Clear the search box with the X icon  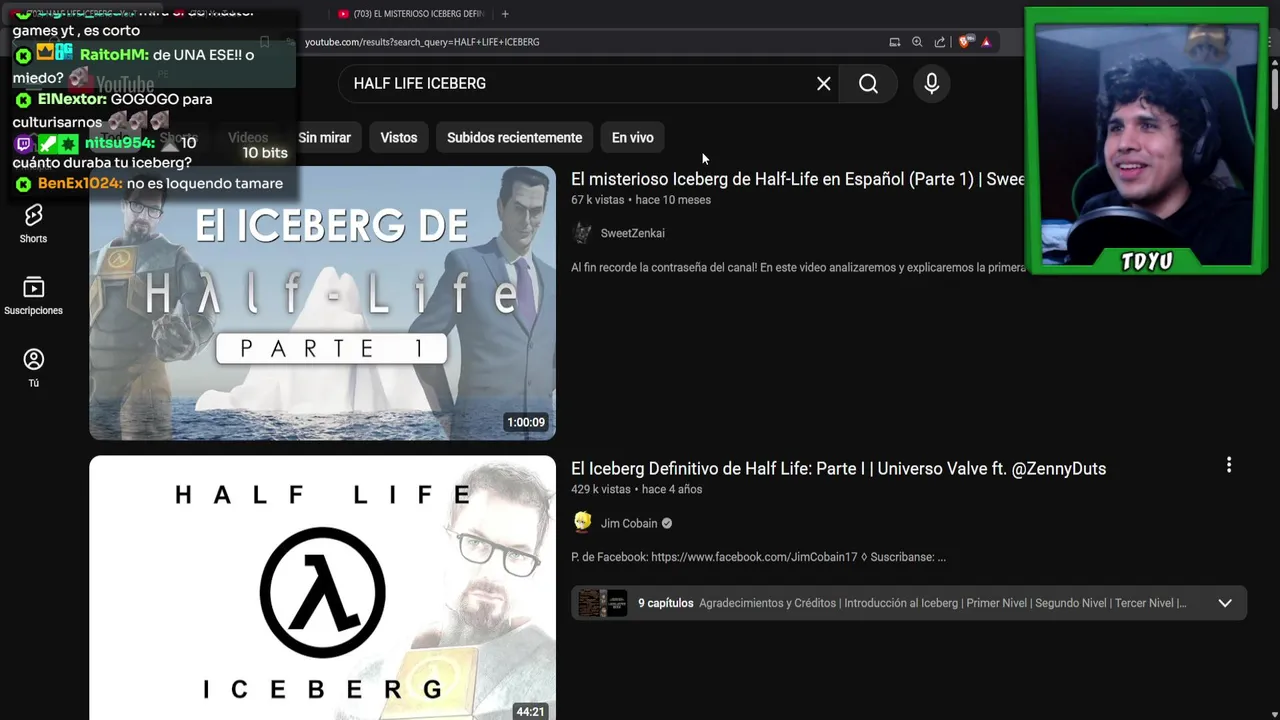pos(823,84)
